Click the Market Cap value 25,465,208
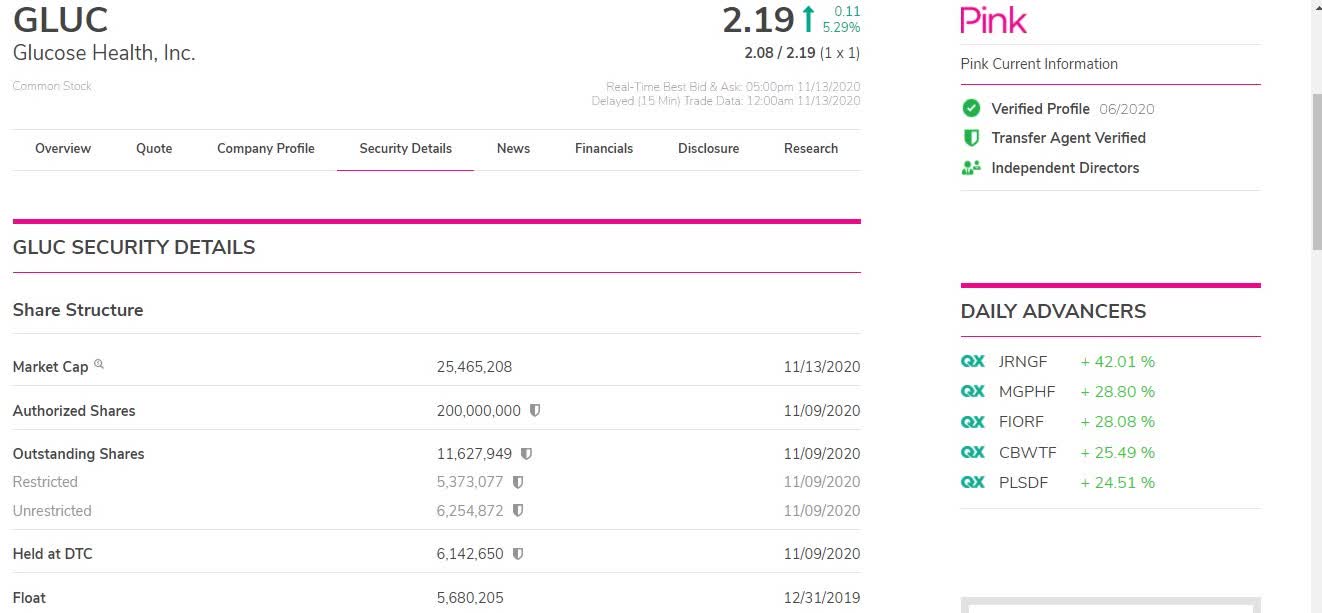 pos(474,367)
